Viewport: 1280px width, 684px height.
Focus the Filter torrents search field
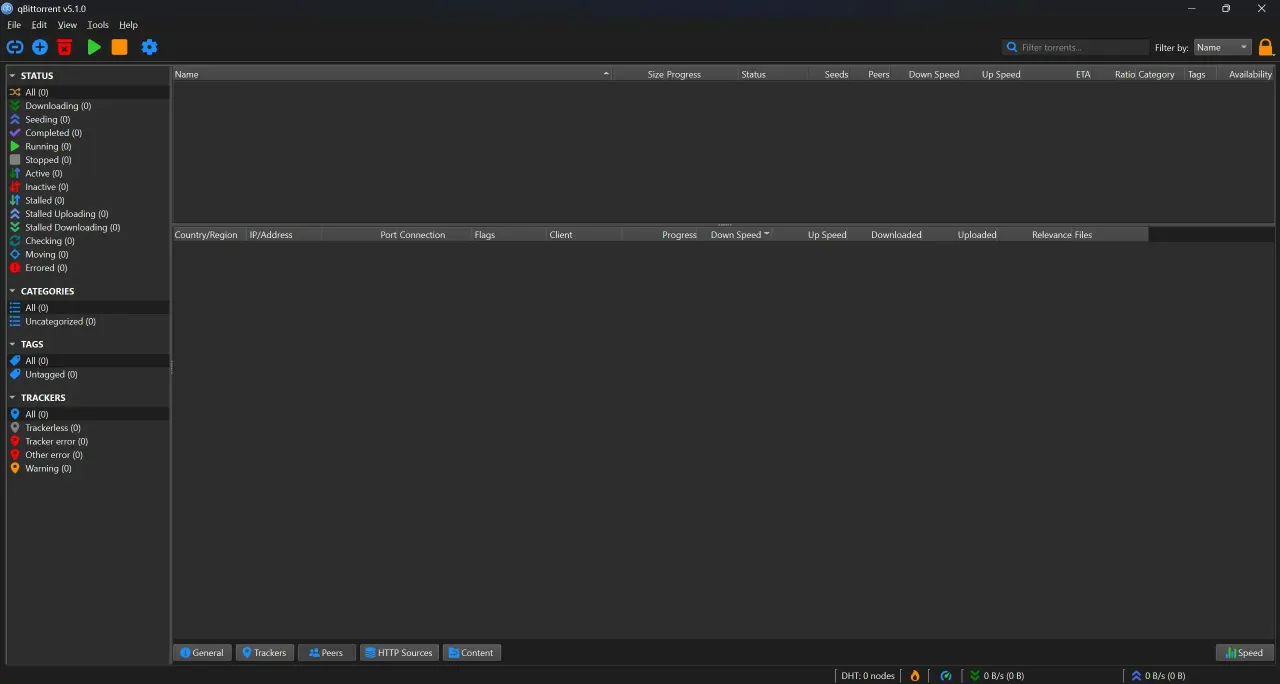(1076, 47)
